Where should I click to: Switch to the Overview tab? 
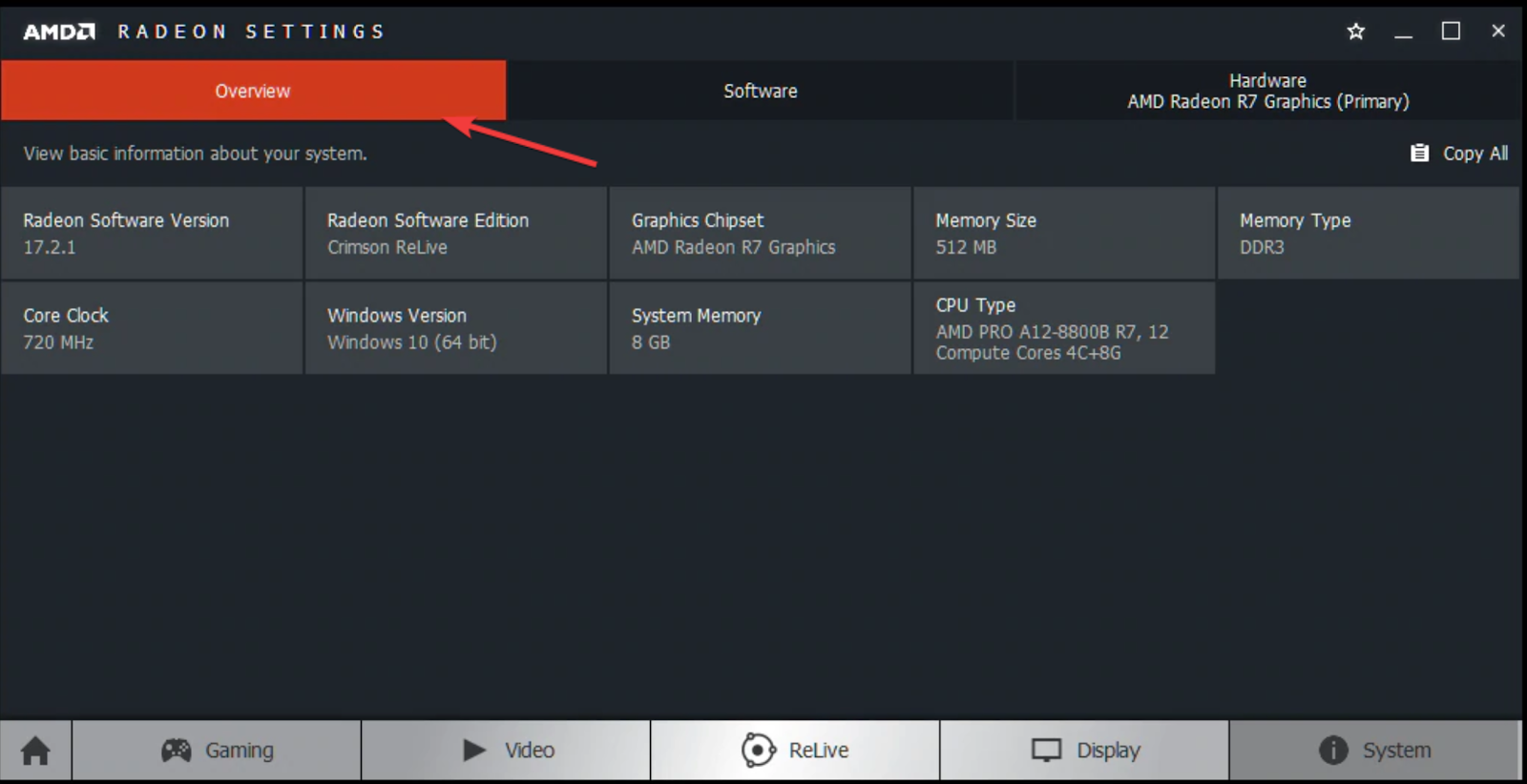[x=253, y=91]
